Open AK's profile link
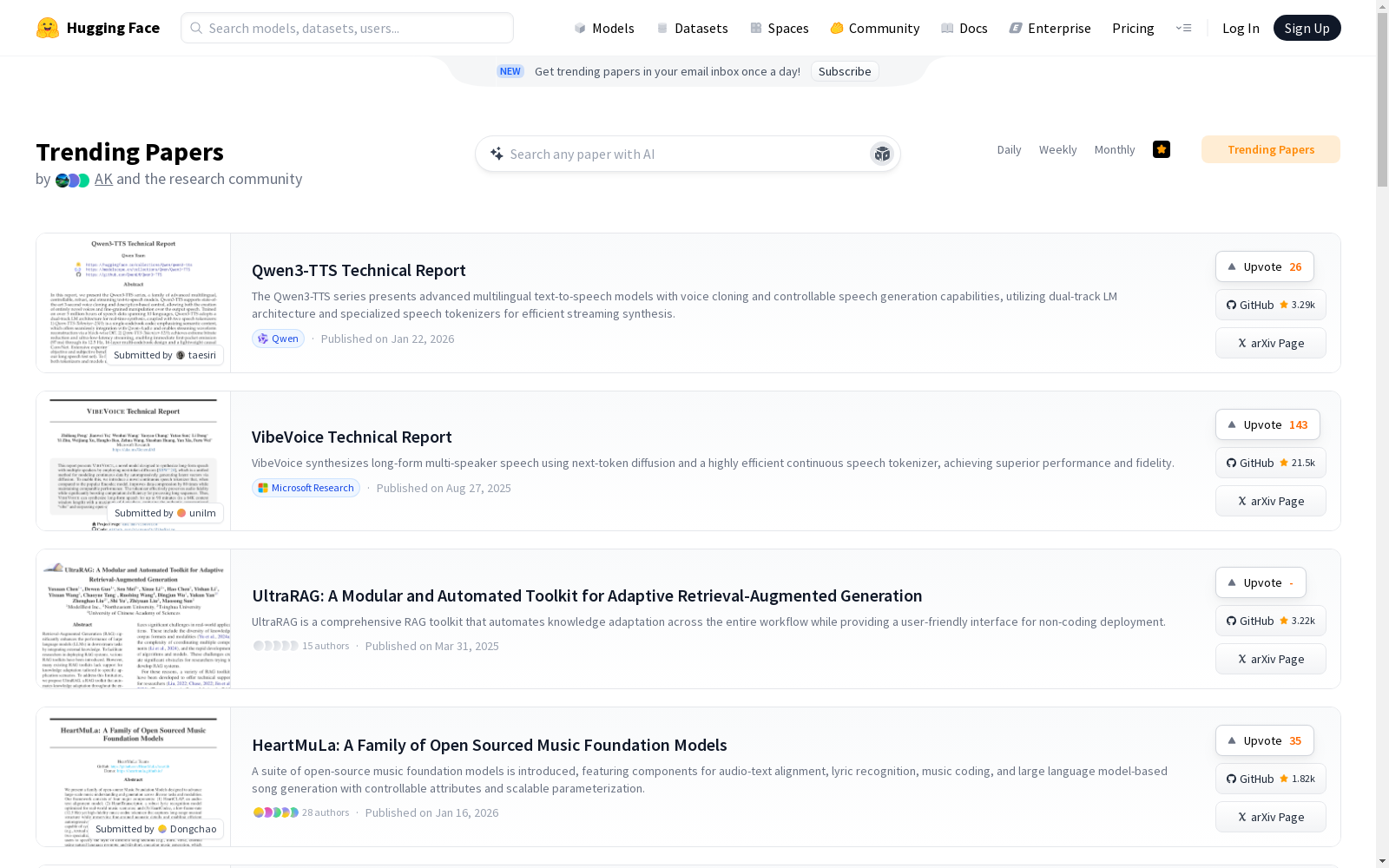The height and width of the screenshot is (868, 1389). click(x=103, y=179)
